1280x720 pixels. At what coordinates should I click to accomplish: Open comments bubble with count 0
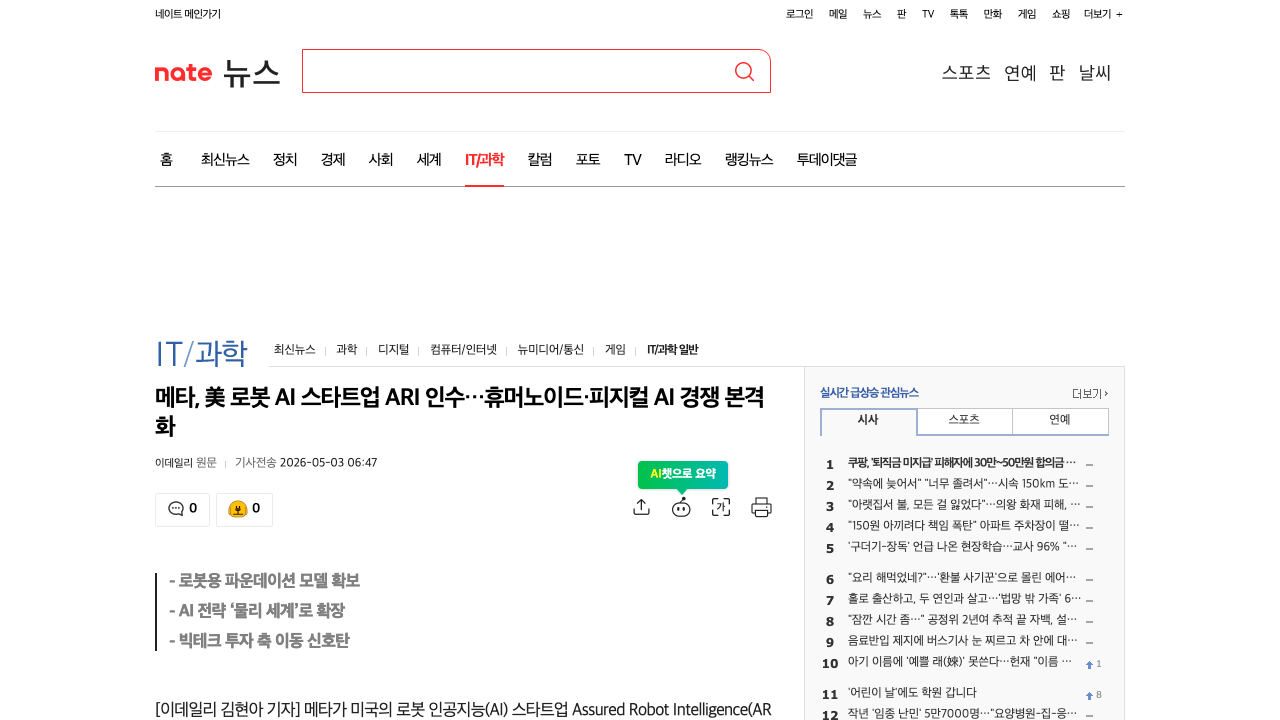point(182,509)
